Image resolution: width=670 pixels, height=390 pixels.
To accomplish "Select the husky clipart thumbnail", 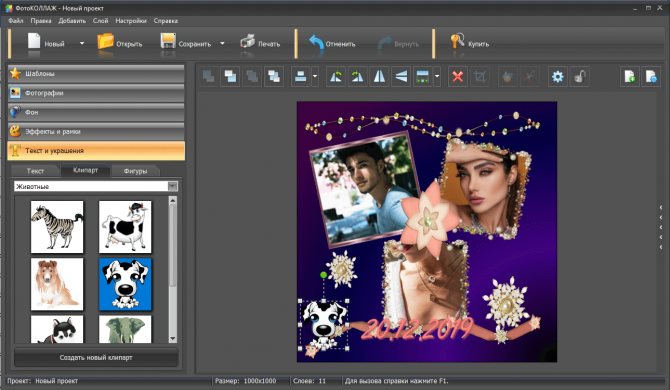I will 57,329.
